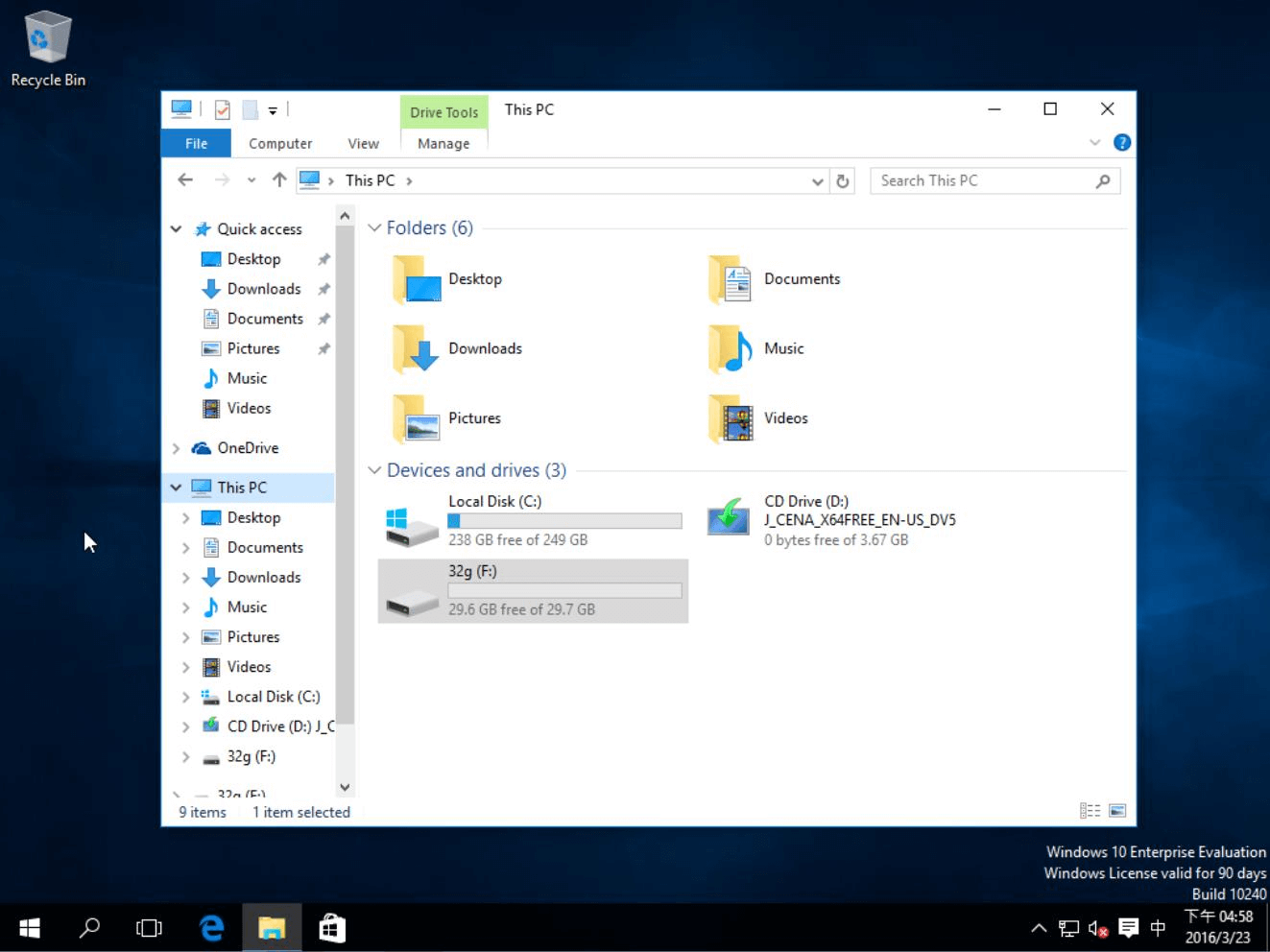The width and height of the screenshot is (1270, 952).
Task: Switch to large icons view in status bar
Action: tap(1117, 812)
